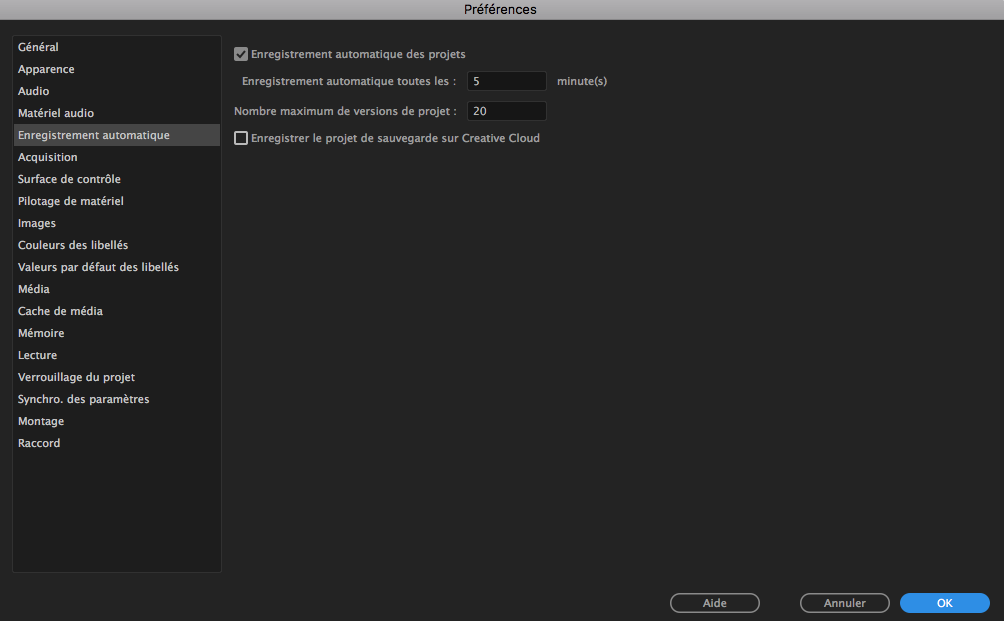Click the Préférences window title
Screen dimensions: 1004x621
tap(500, 10)
